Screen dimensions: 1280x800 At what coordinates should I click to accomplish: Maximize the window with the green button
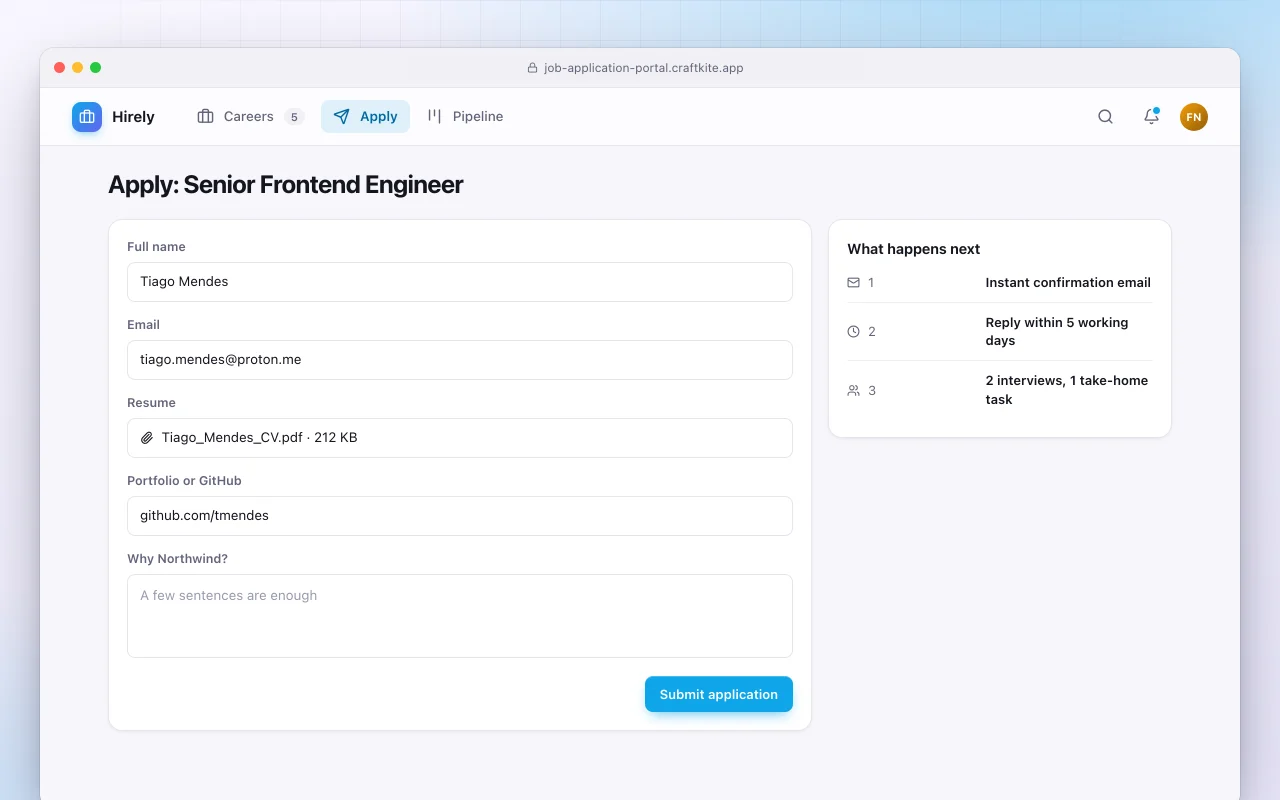coord(96,68)
